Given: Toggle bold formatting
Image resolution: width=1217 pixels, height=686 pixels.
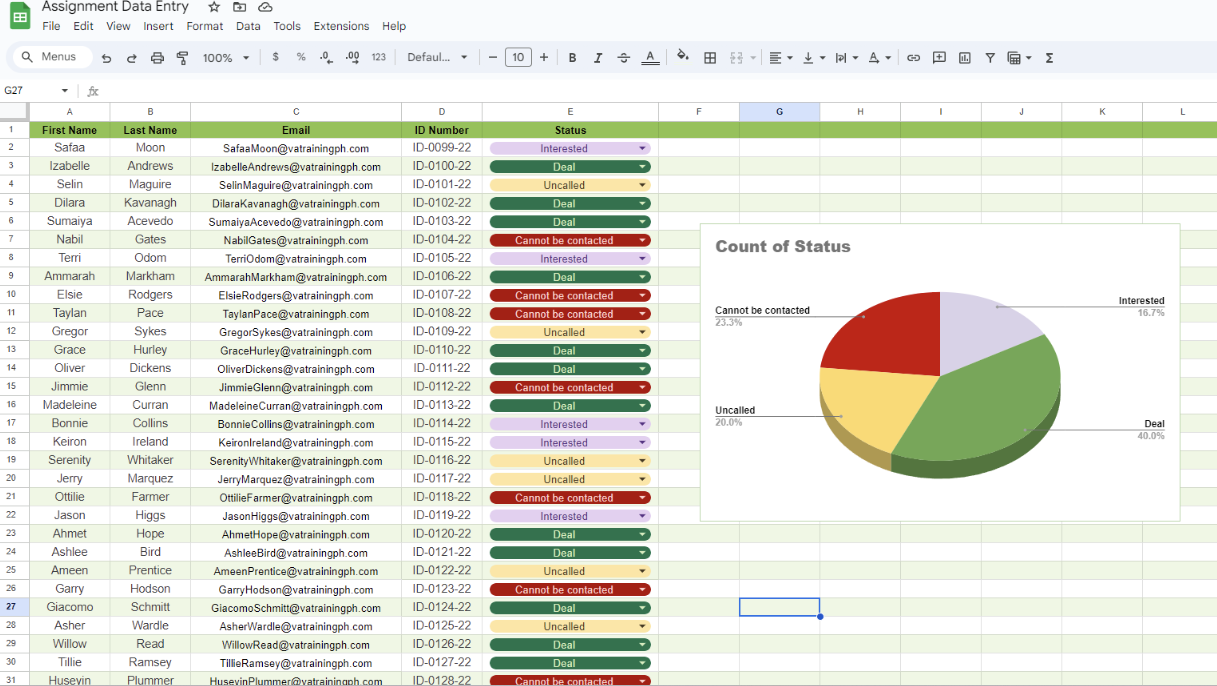Looking at the screenshot, I should coord(572,58).
